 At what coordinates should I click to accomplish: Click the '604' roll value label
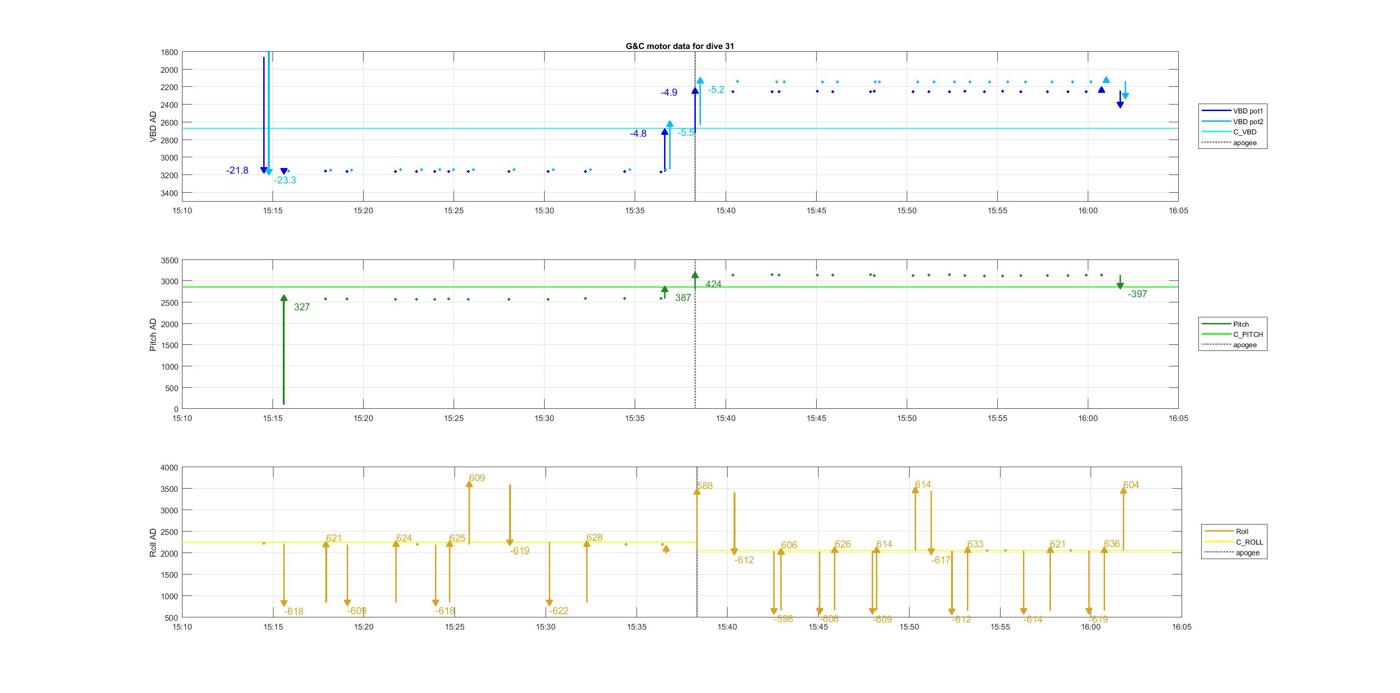1131,485
